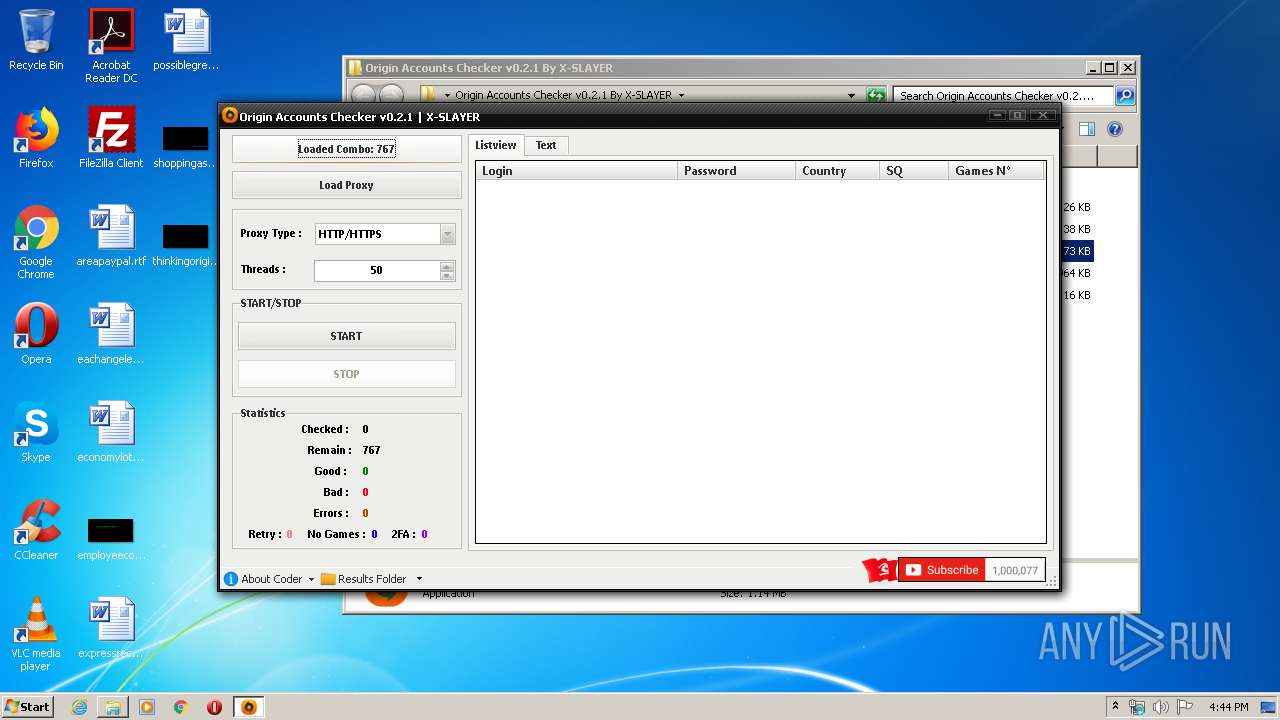
Task: Click the red X-SLAYER flag logo
Action: click(x=879, y=570)
